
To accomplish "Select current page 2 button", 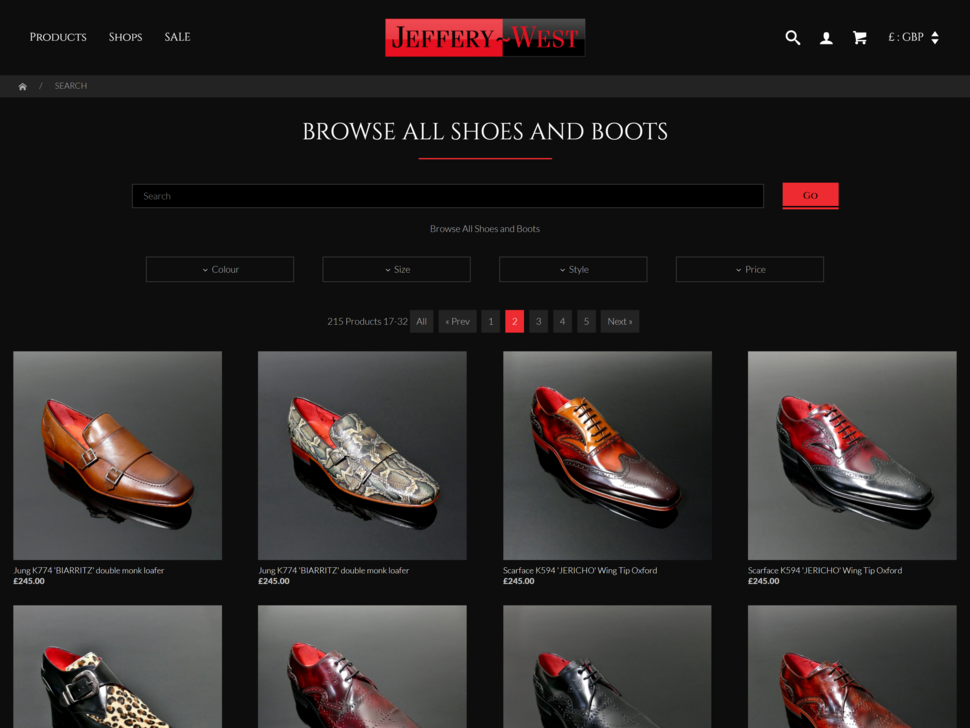I will point(515,321).
